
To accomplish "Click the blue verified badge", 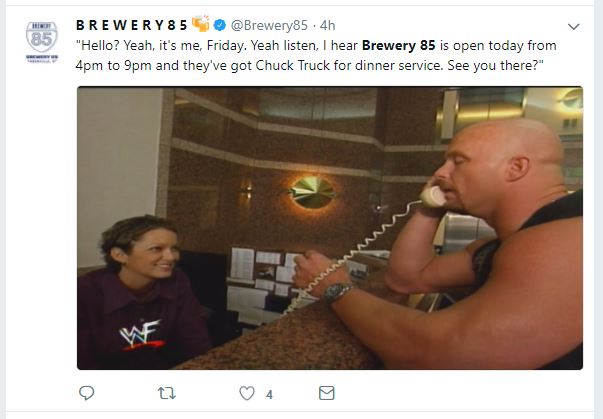I will (220, 25).
